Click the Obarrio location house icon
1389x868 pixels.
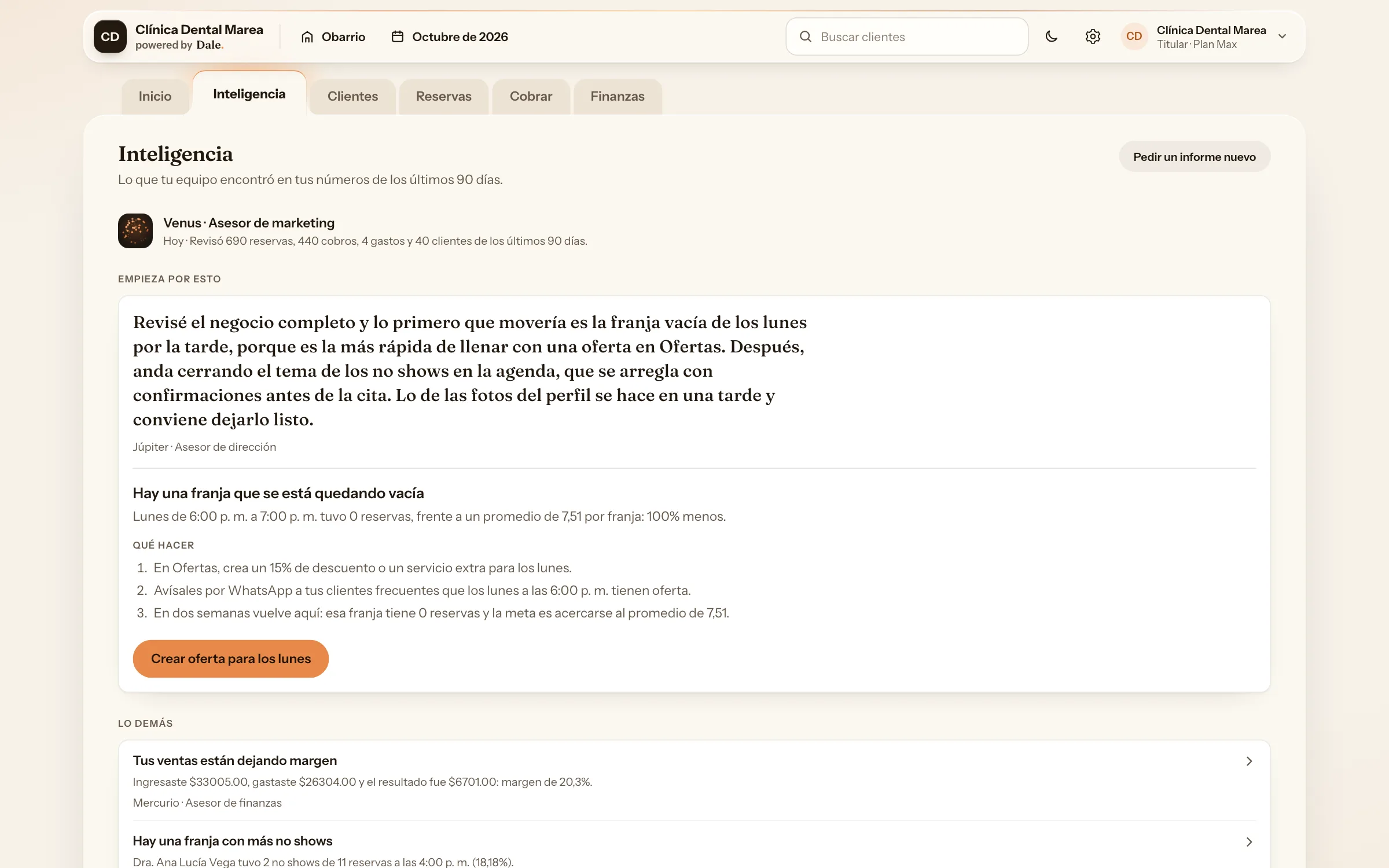307,37
